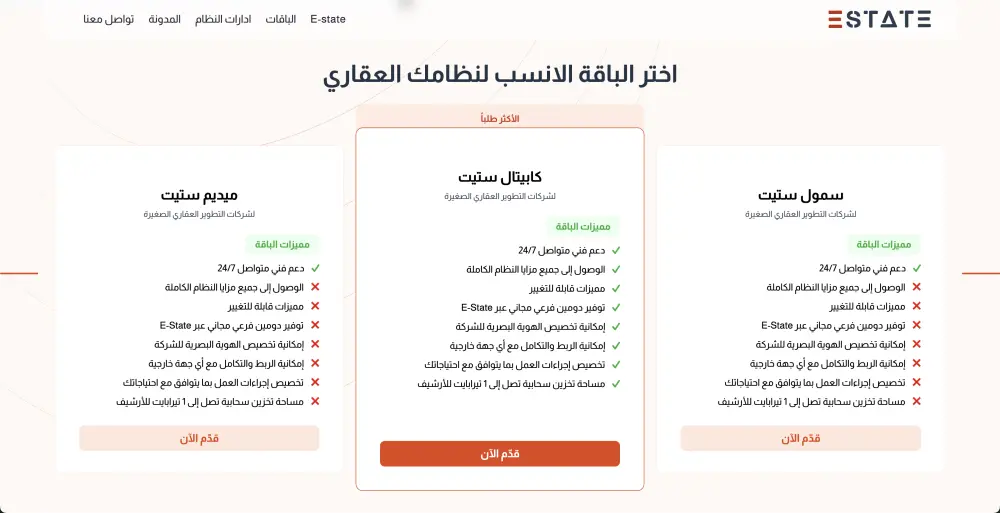Click the الأكثر طلباً badge above the middle plan

500,118
